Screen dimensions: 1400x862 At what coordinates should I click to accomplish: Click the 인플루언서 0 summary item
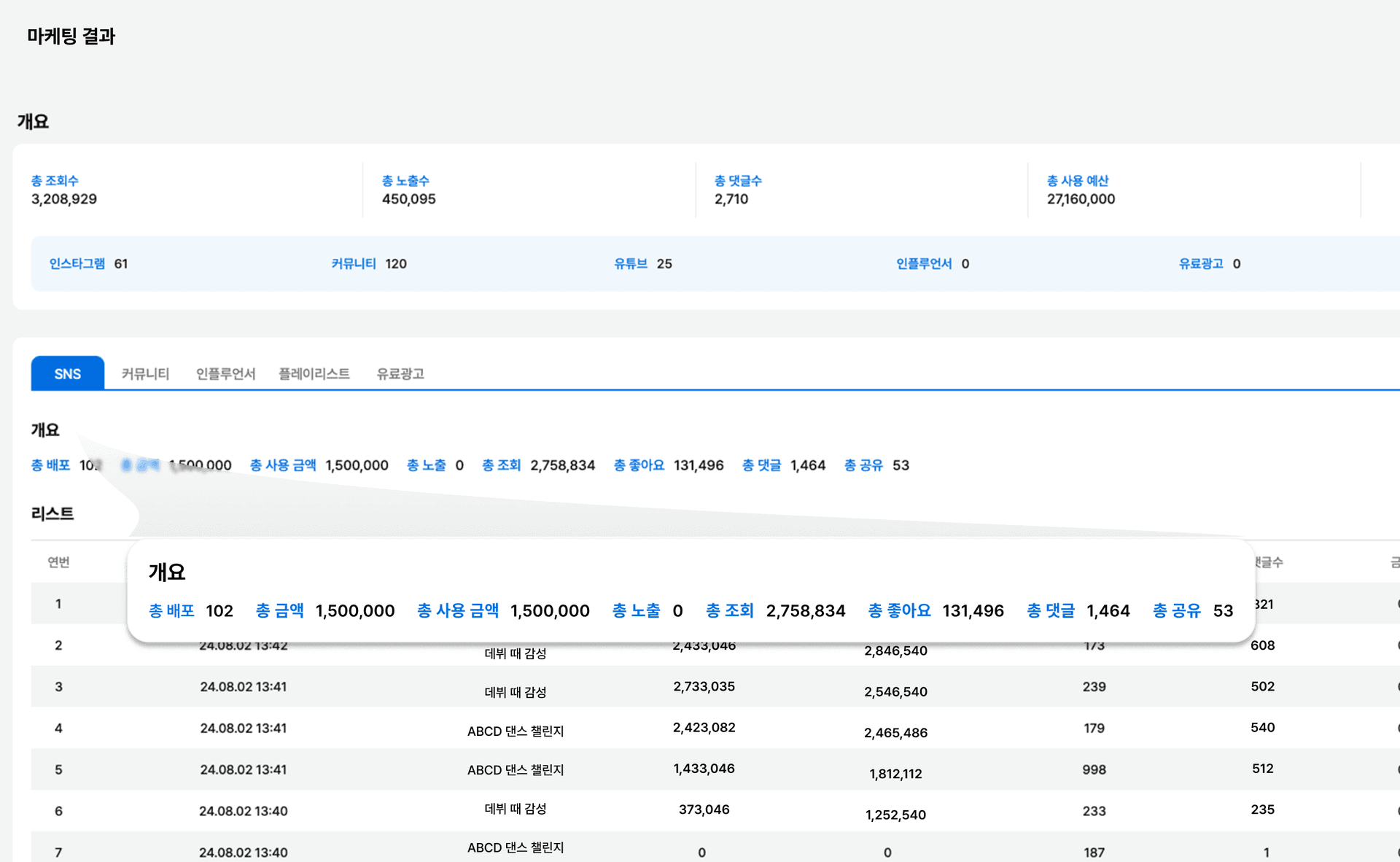[932, 263]
